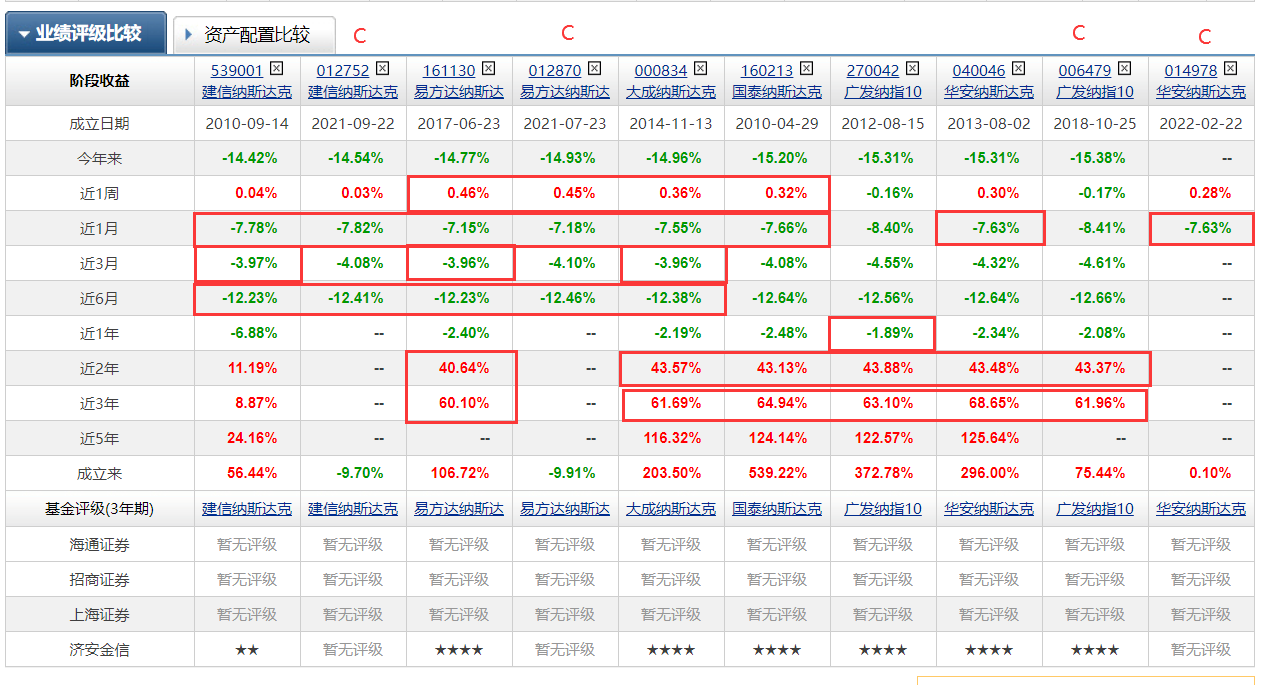Open fund code link 012752
Image resolution: width=1268 pixels, height=685 pixels.
click(x=343, y=71)
